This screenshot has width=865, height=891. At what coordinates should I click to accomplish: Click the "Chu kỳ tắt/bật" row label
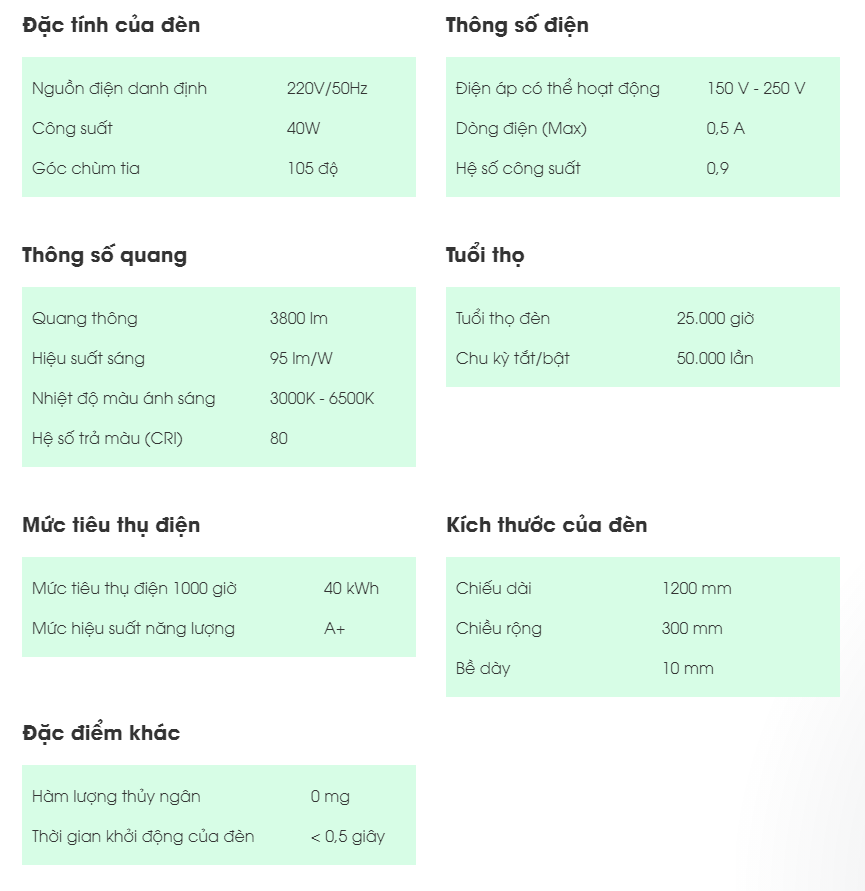coord(512,359)
